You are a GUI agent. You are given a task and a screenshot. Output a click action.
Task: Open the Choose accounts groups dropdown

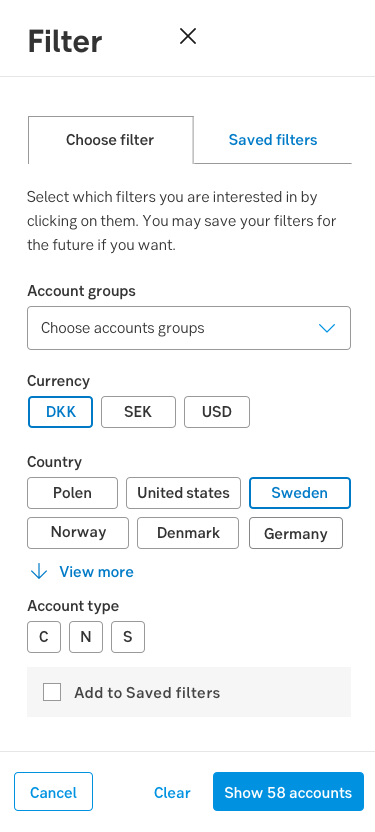(189, 328)
